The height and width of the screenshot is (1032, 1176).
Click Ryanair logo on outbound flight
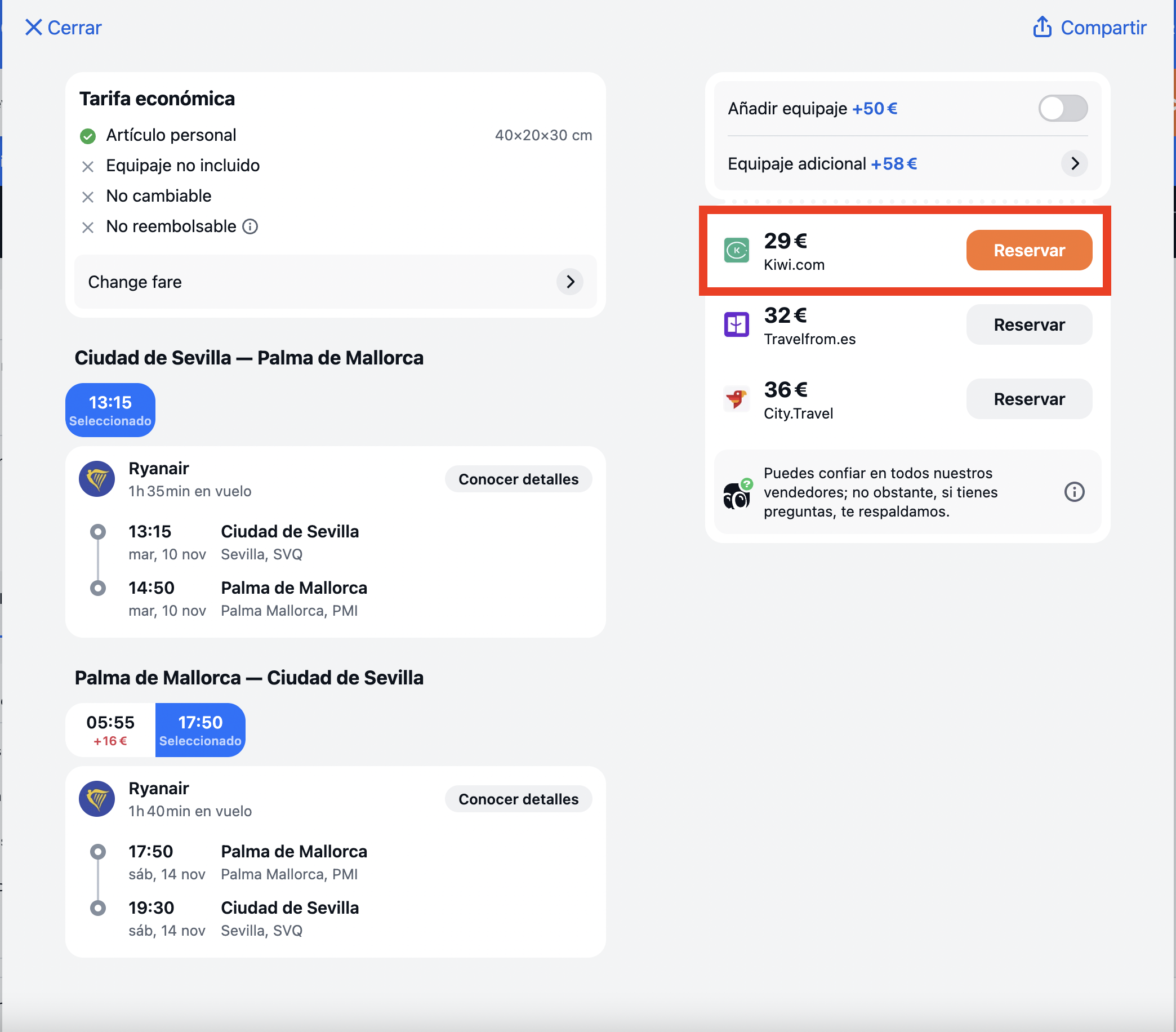click(x=97, y=479)
